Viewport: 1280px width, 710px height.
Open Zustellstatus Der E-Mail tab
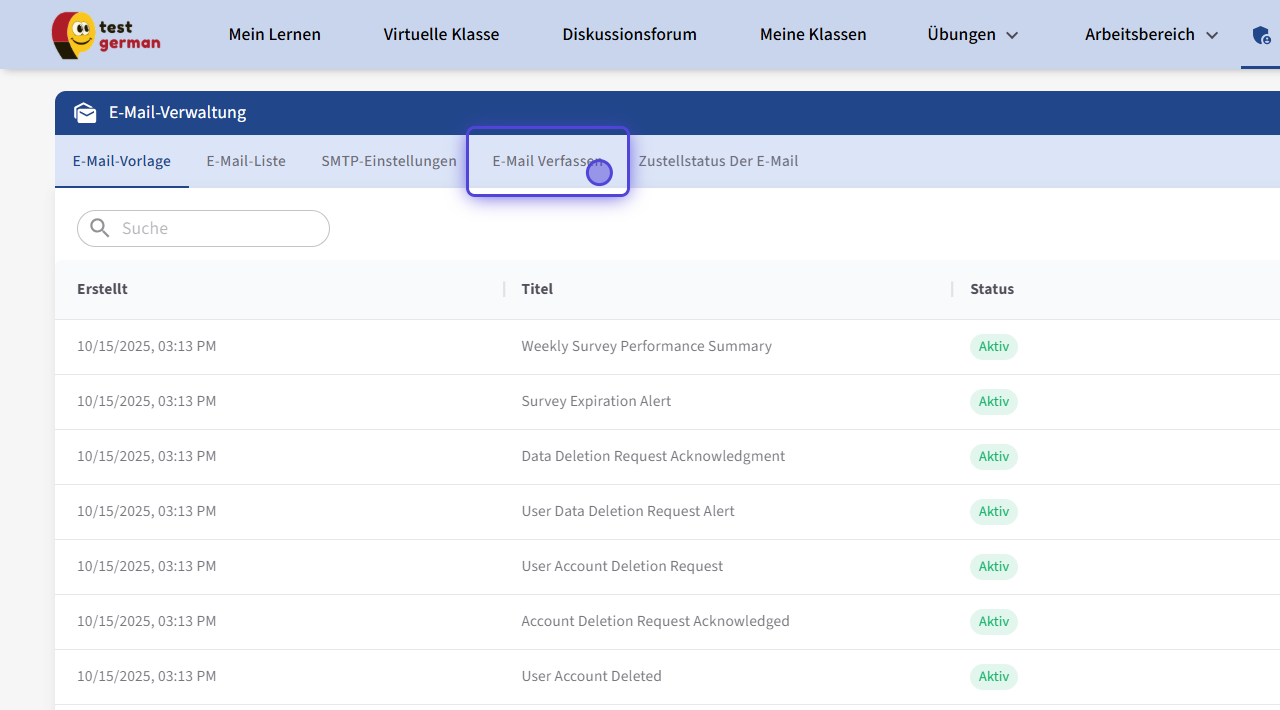click(718, 161)
